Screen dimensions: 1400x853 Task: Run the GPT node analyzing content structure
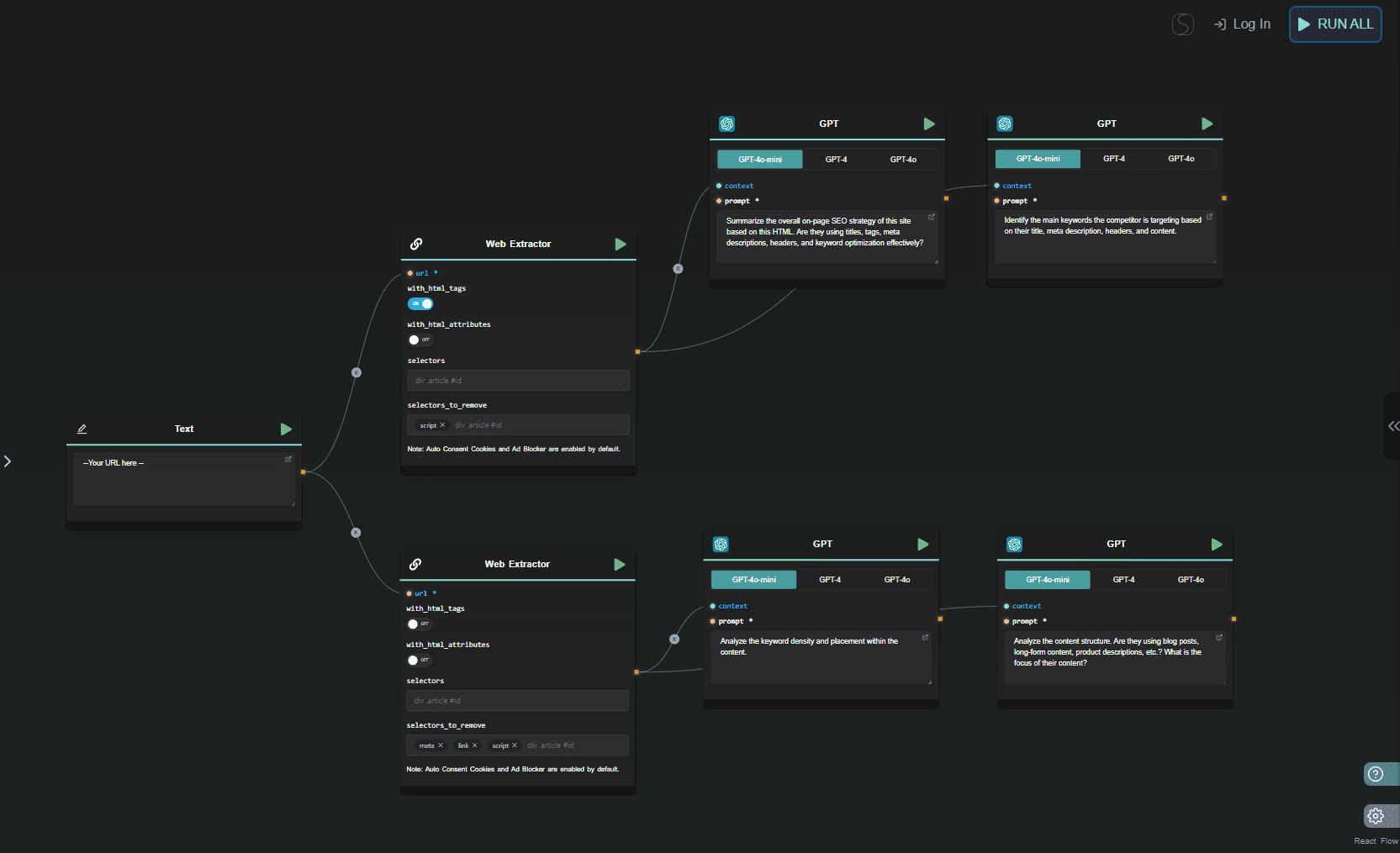[1217, 544]
